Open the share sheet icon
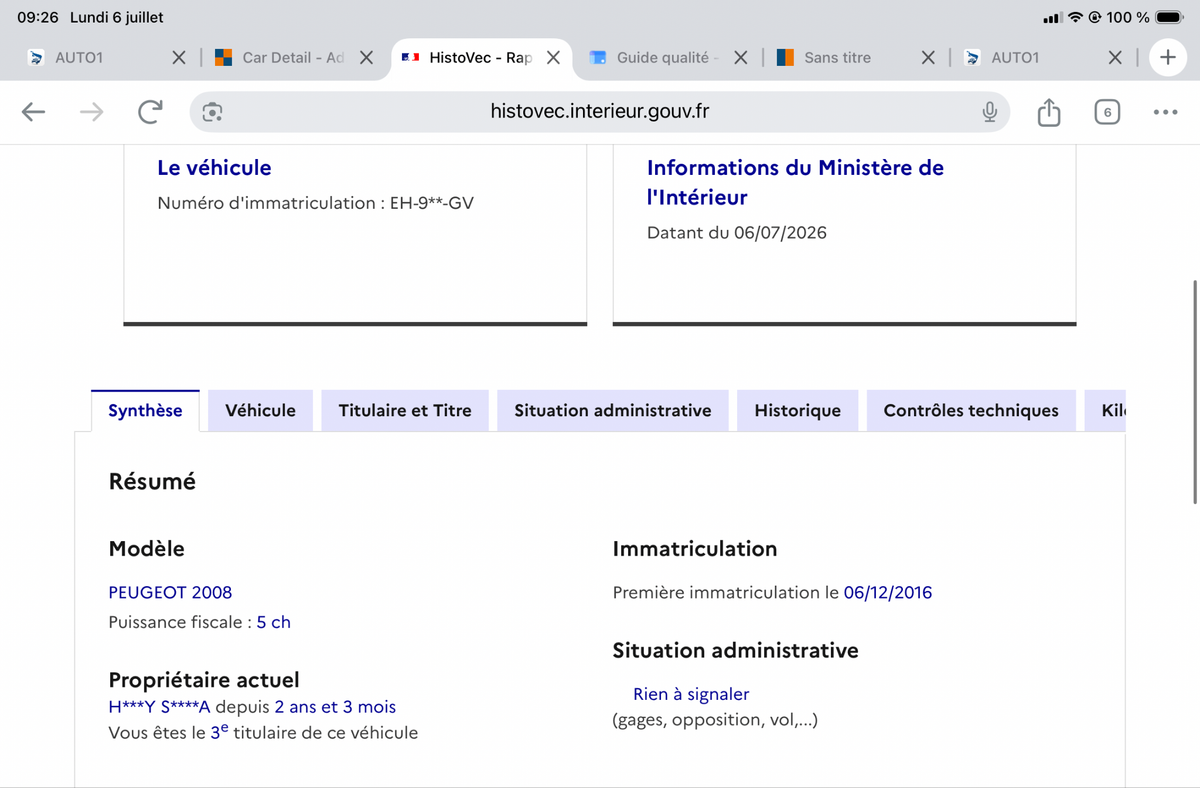Screen dimensions: 1200x788 point(1048,112)
